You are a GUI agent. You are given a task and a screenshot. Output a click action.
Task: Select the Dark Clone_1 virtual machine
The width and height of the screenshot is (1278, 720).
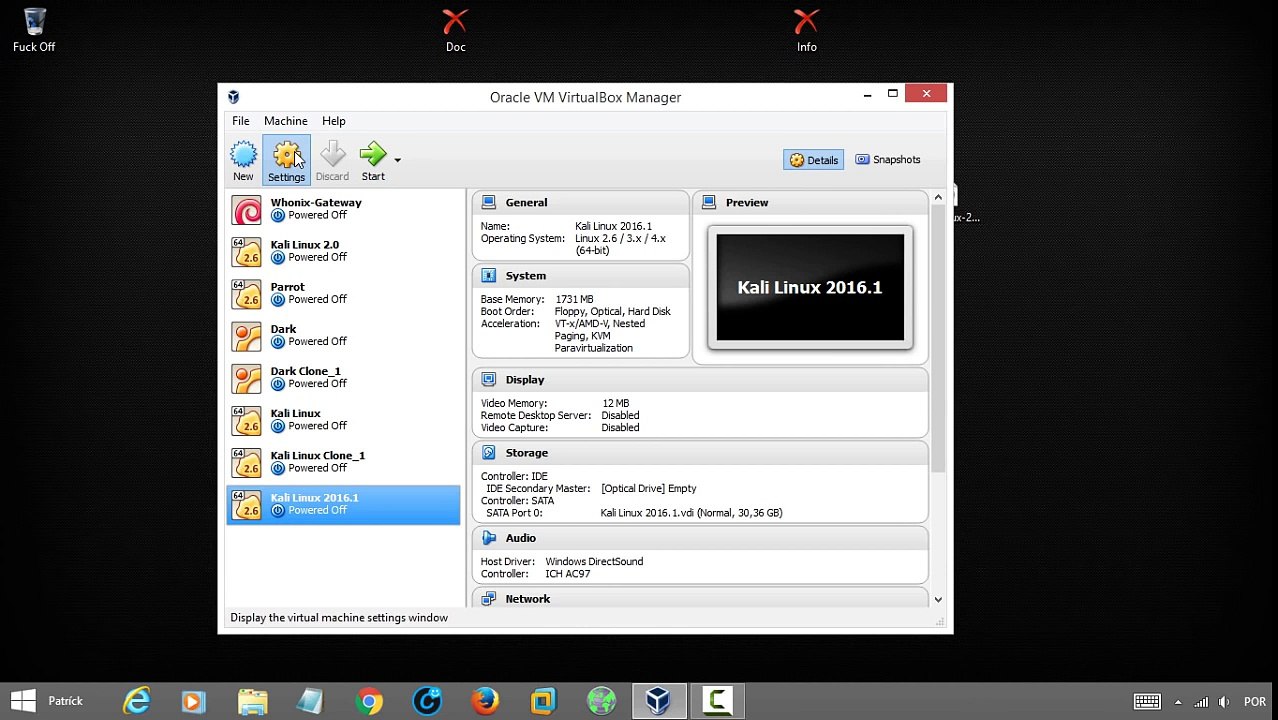[x=343, y=377]
